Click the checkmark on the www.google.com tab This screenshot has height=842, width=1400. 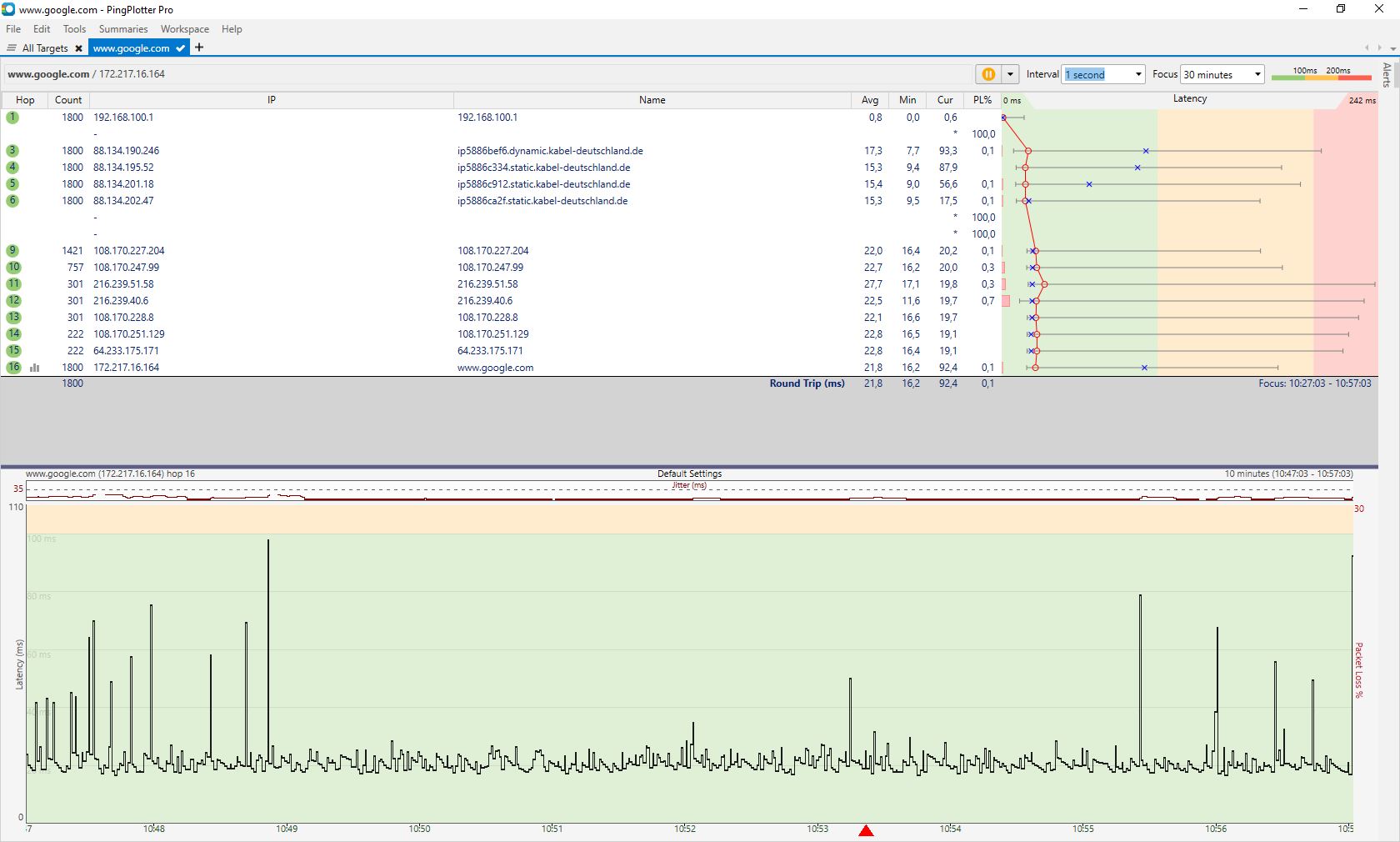tap(181, 48)
